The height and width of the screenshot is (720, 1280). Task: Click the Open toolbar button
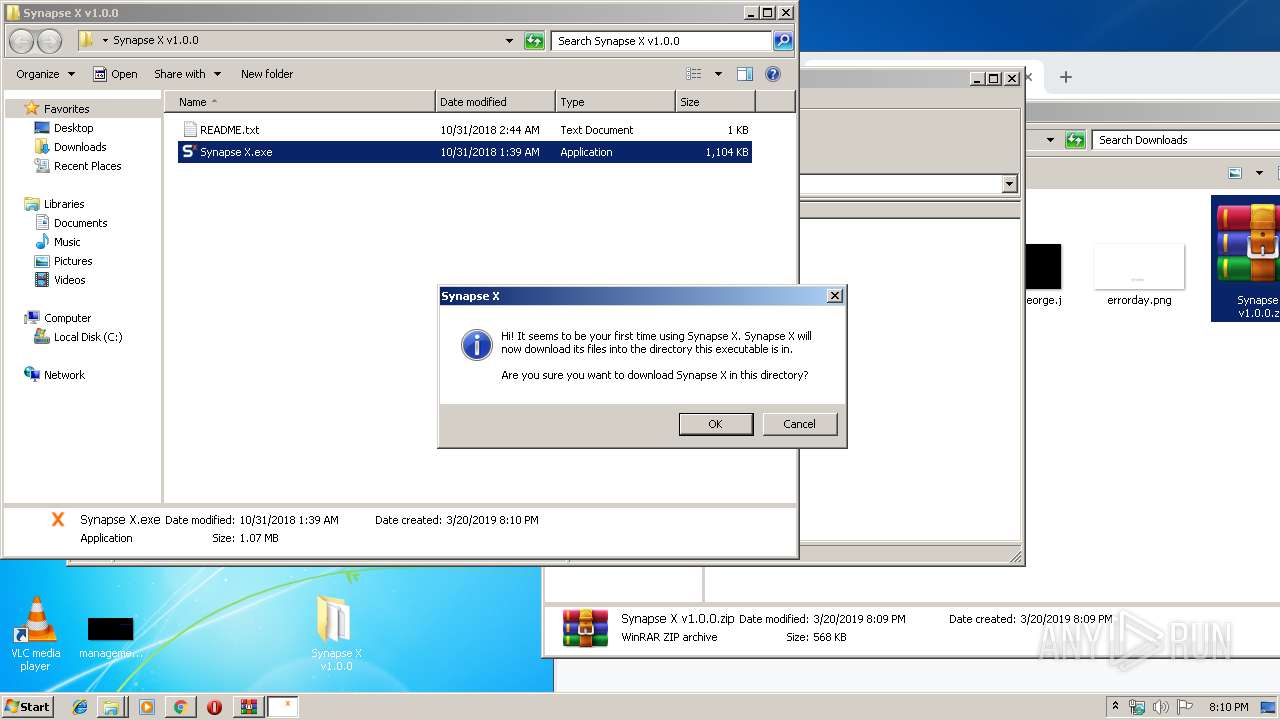coord(115,74)
